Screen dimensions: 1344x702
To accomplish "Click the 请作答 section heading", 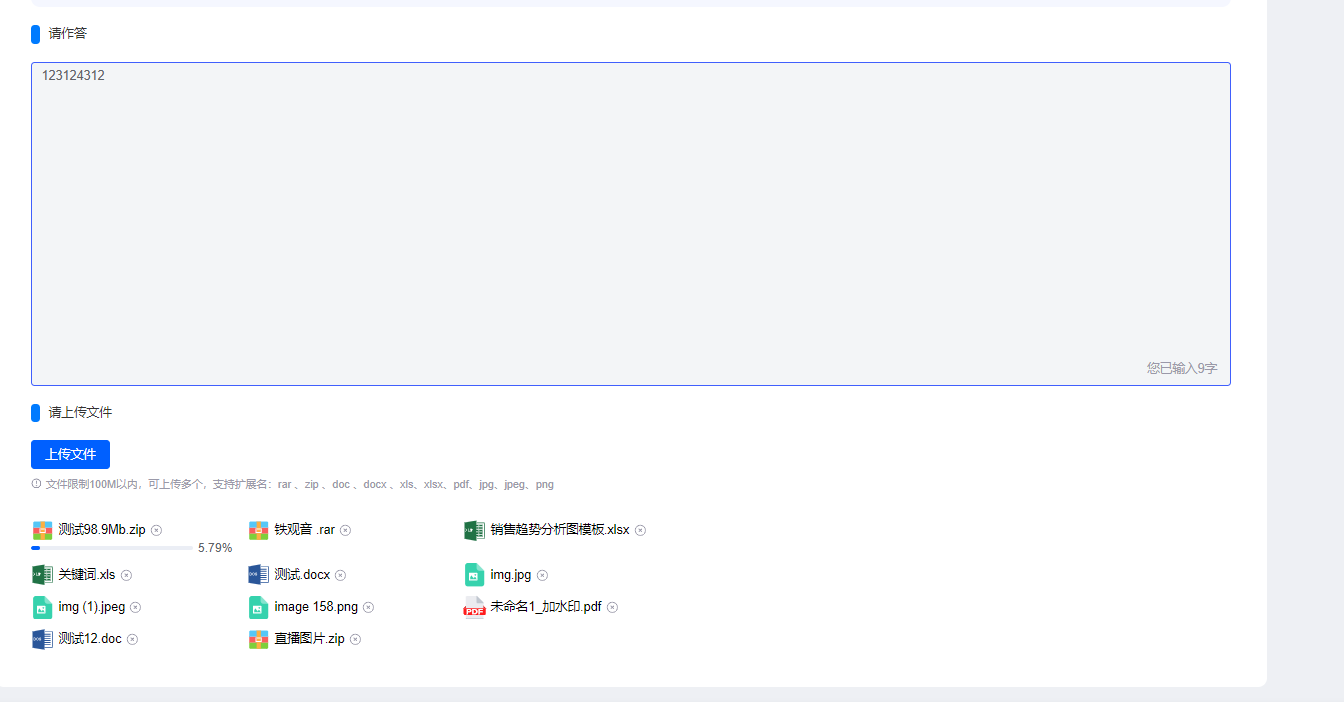I will [68, 33].
